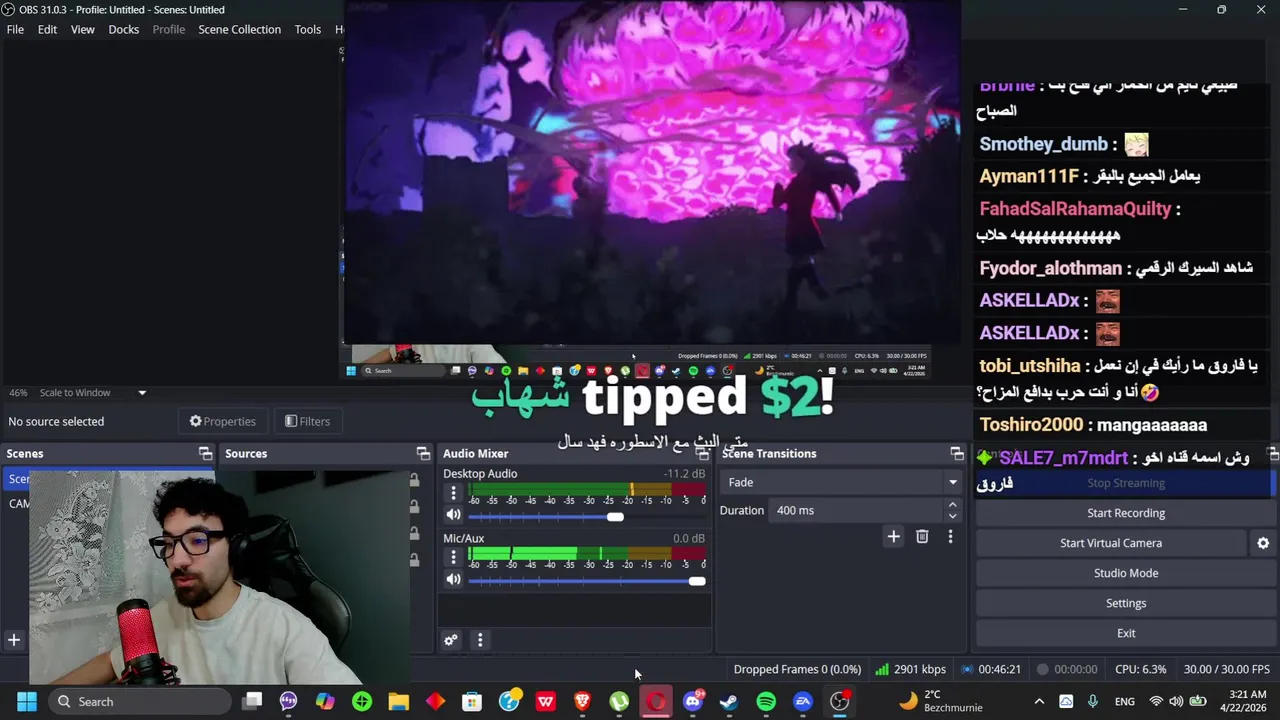Open File Explorer from the taskbar
This screenshot has width=1280, height=720.
(x=399, y=701)
